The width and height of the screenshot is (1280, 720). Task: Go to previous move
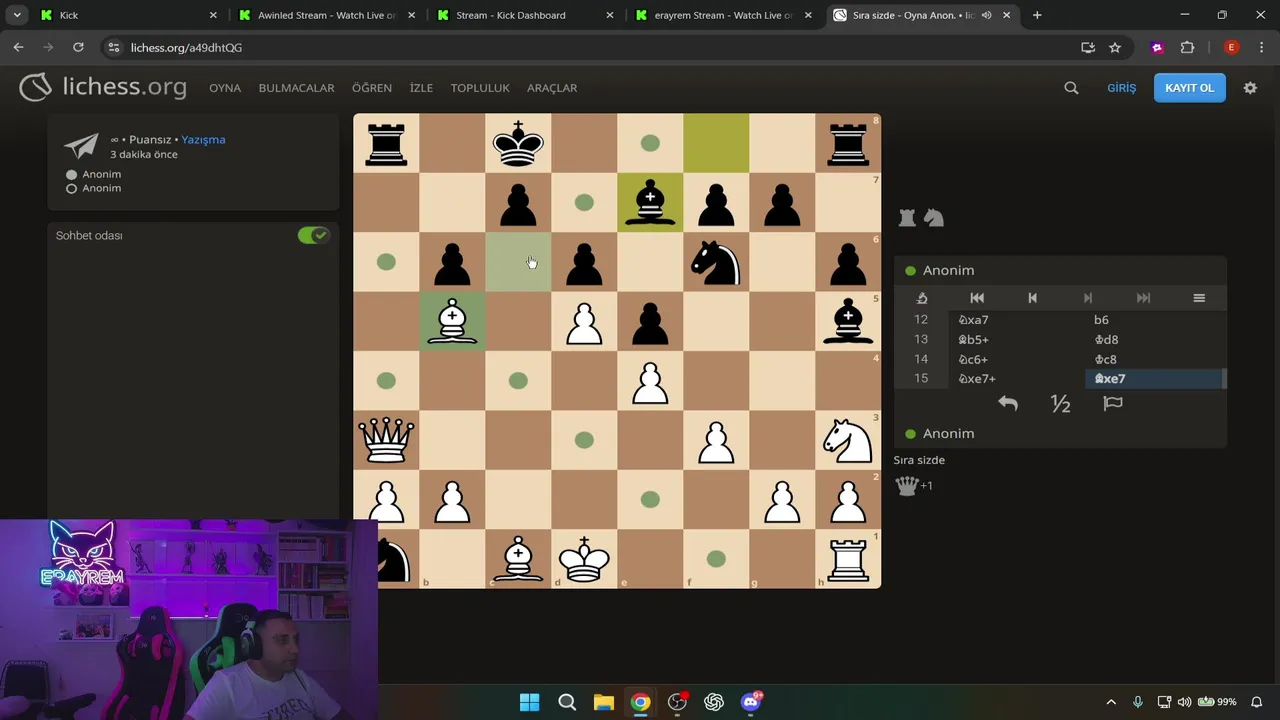1033,298
